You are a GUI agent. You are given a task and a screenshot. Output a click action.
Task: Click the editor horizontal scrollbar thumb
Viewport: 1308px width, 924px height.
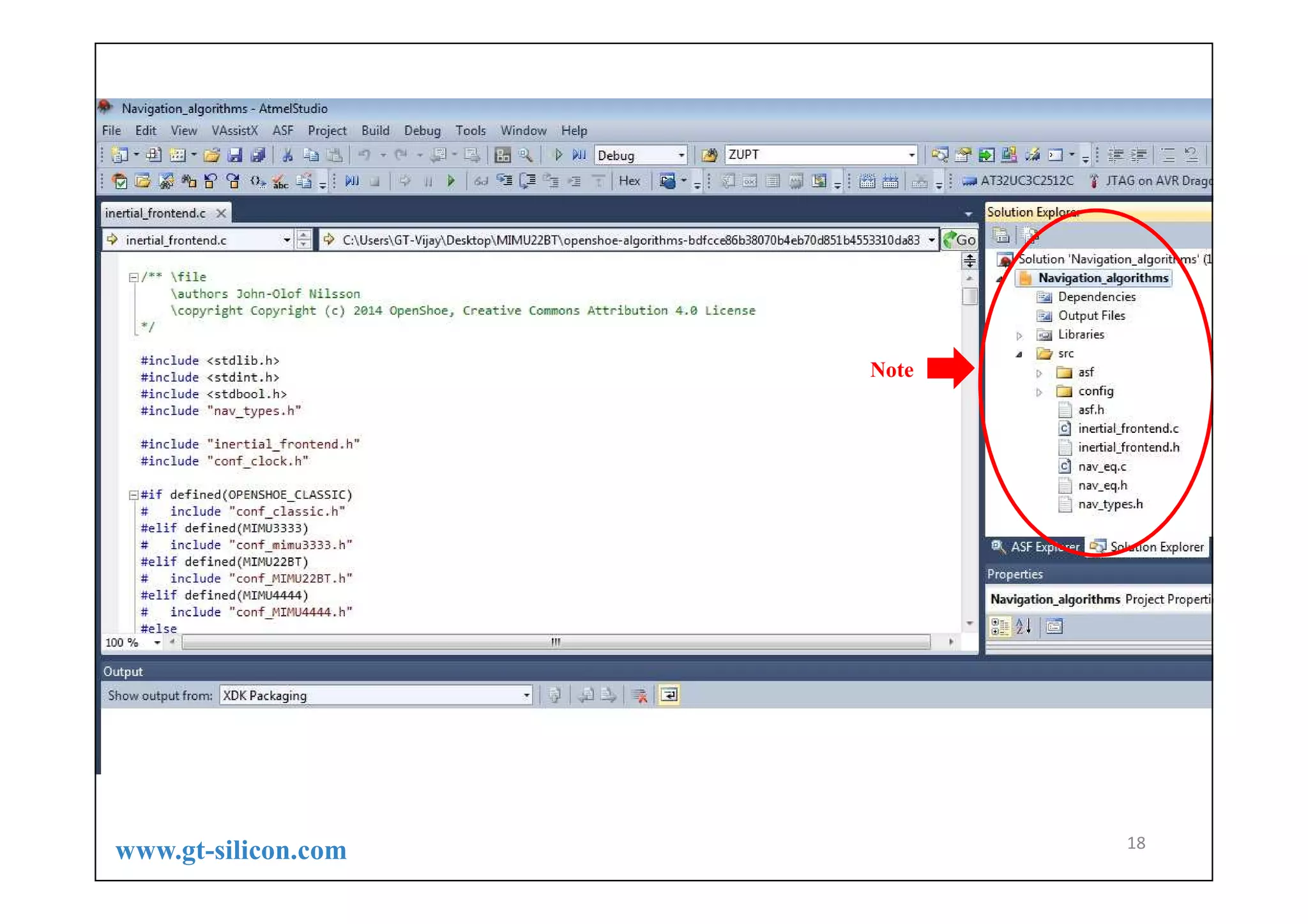[556, 642]
